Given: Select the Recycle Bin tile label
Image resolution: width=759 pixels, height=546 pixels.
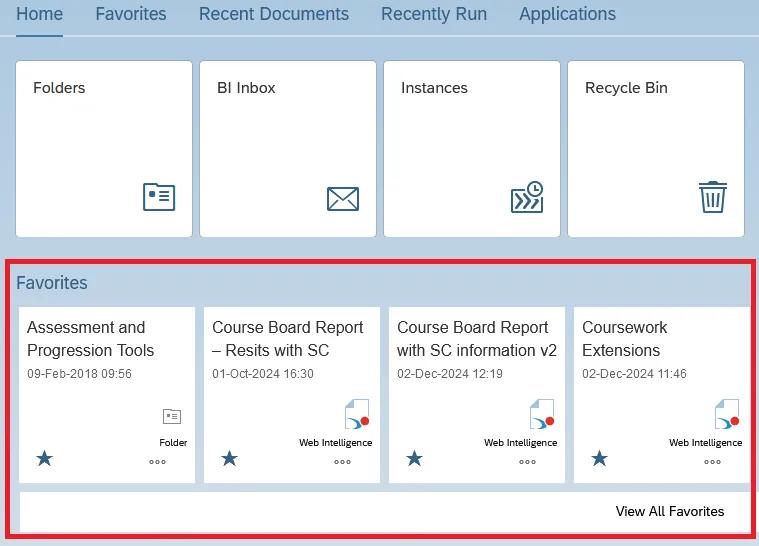Looking at the screenshot, I should (626, 88).
